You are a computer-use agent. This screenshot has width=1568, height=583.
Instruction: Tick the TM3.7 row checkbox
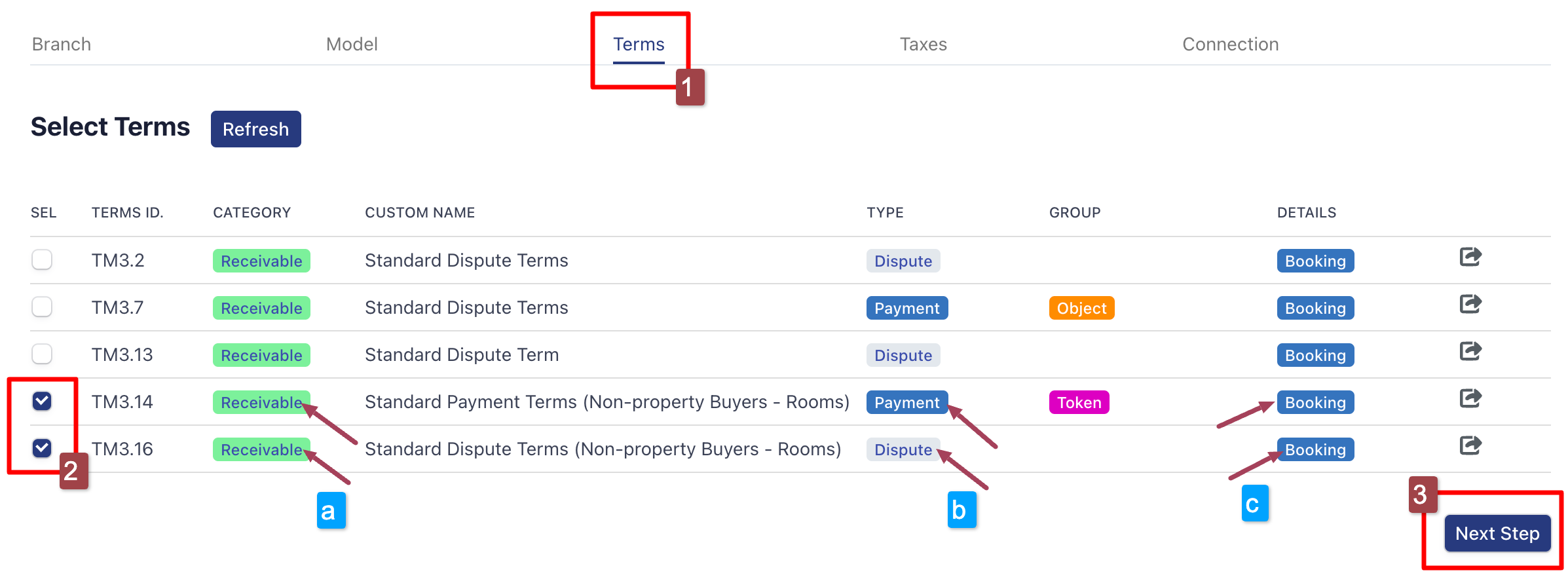pyautogui.click(x=42, y=307)
